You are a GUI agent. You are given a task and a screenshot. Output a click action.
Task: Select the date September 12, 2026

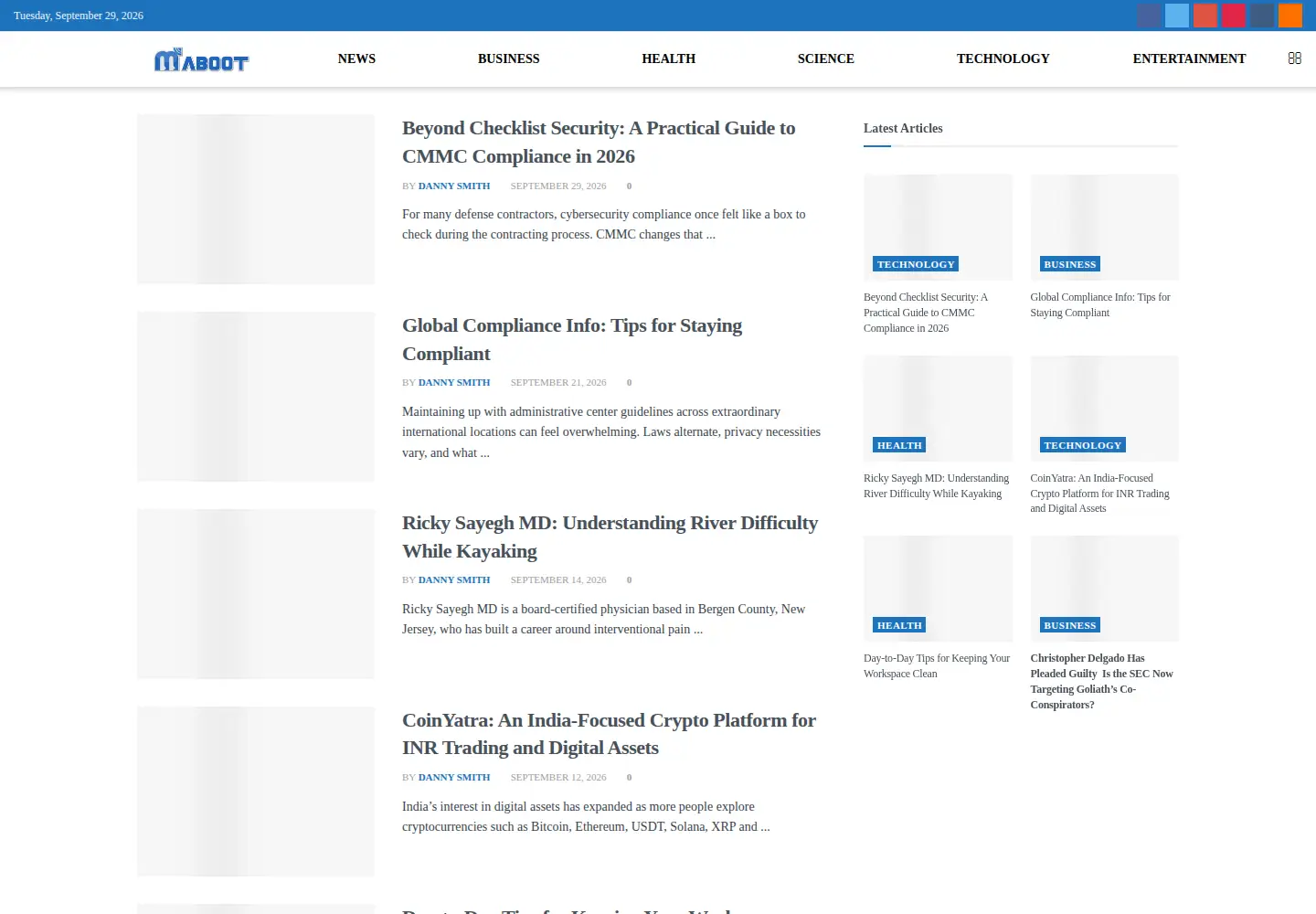click(558, 777)
